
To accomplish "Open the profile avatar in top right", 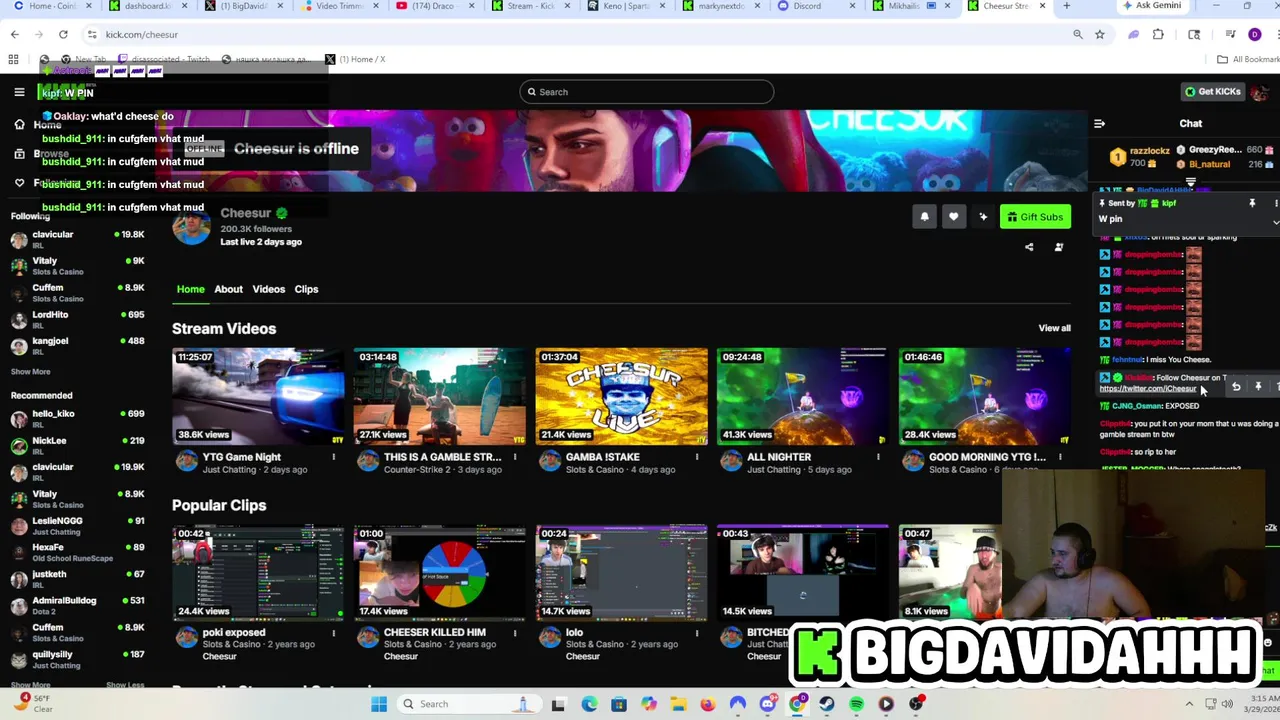I will [1259, 92].
